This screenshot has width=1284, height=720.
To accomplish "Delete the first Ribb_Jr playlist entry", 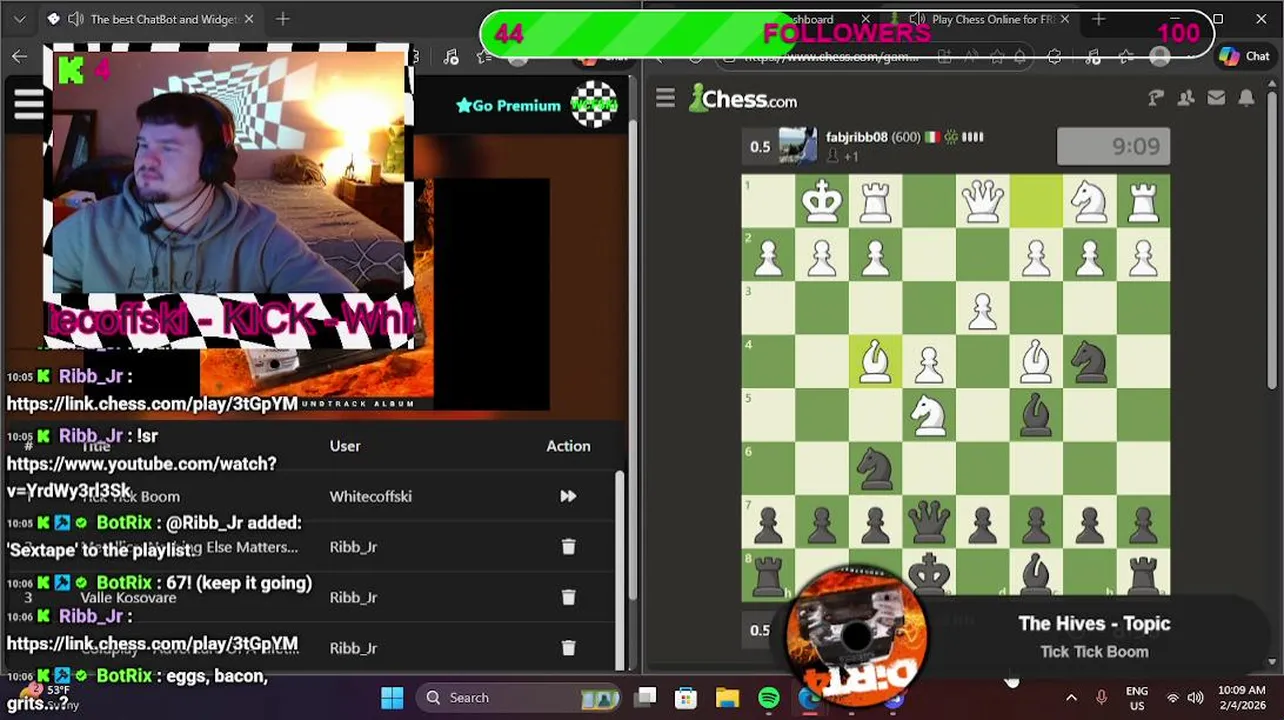I will [x=568, y=547].
